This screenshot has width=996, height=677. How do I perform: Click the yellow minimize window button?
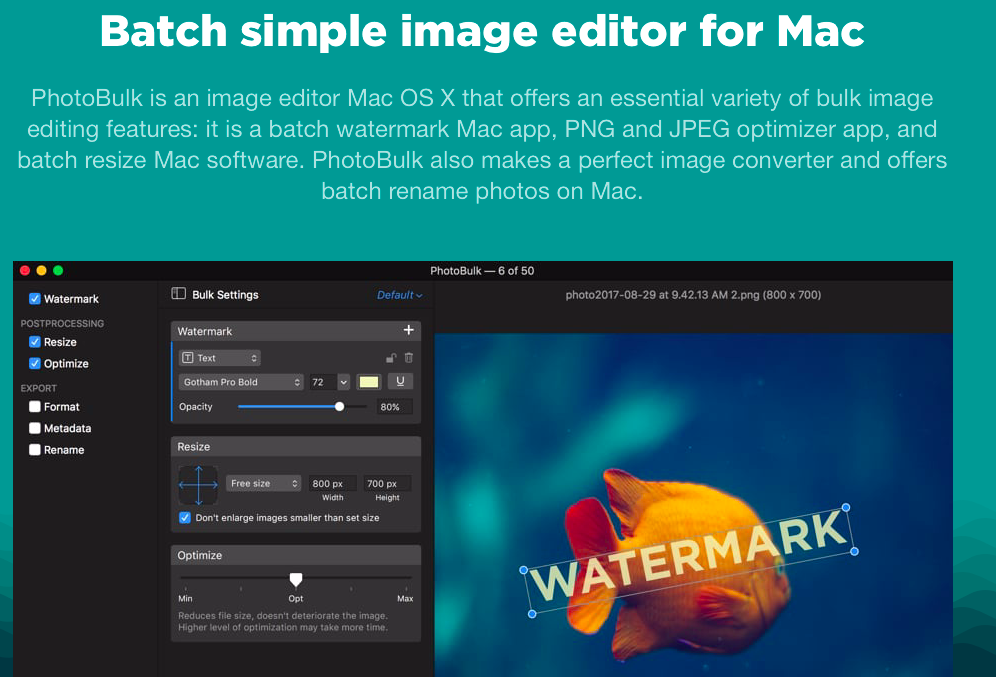click(x=41, y=271)
